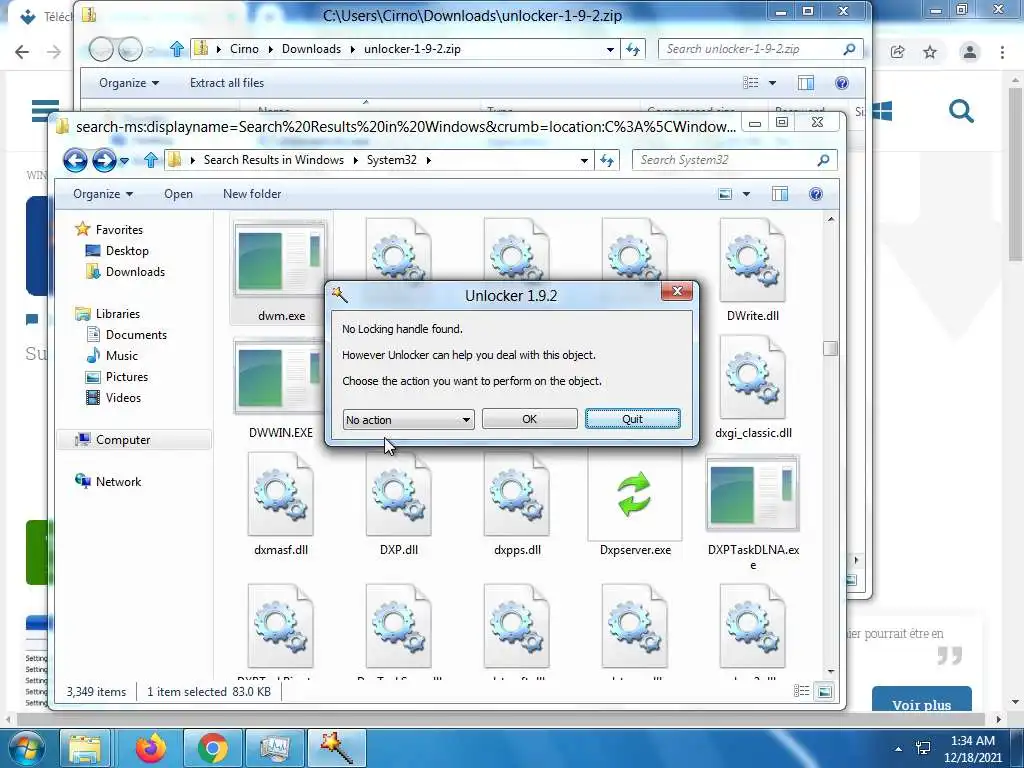Click the System32 vertical scrollbar thumb
Screen dimensions: 1024x768
click(830, 349)
